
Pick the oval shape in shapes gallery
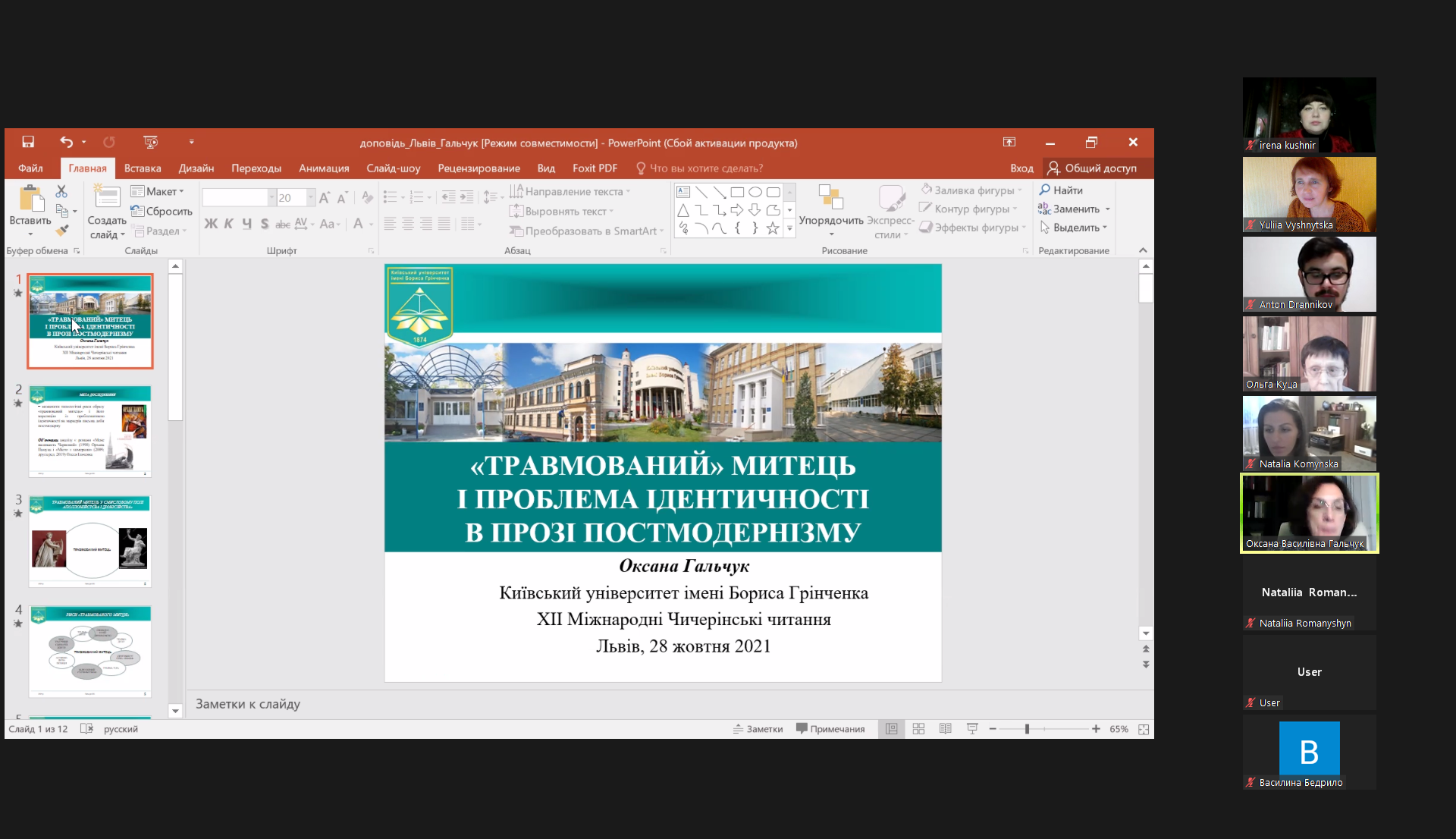(x=755, y=192)
